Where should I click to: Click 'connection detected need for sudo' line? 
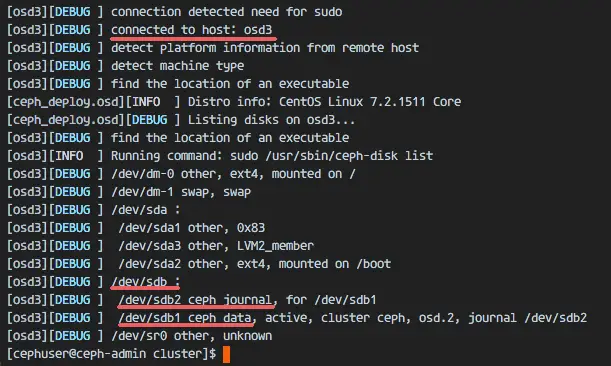pyautogui.click(x=226, y=12)
